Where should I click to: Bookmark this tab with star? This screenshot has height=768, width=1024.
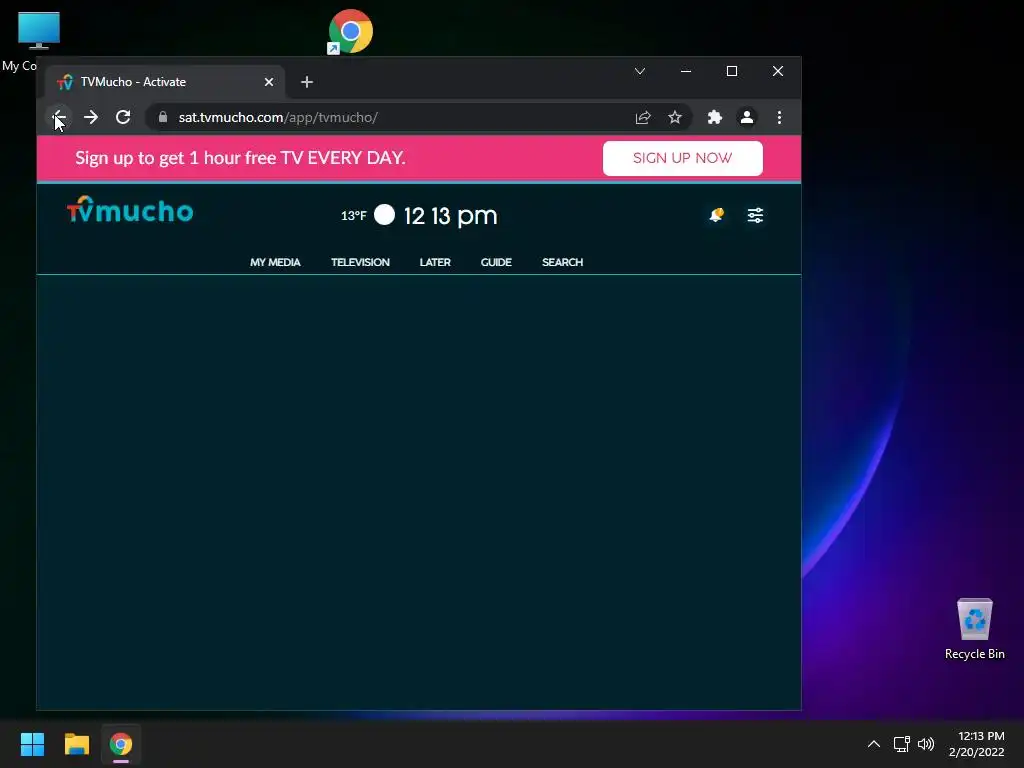tap(675, 118)
